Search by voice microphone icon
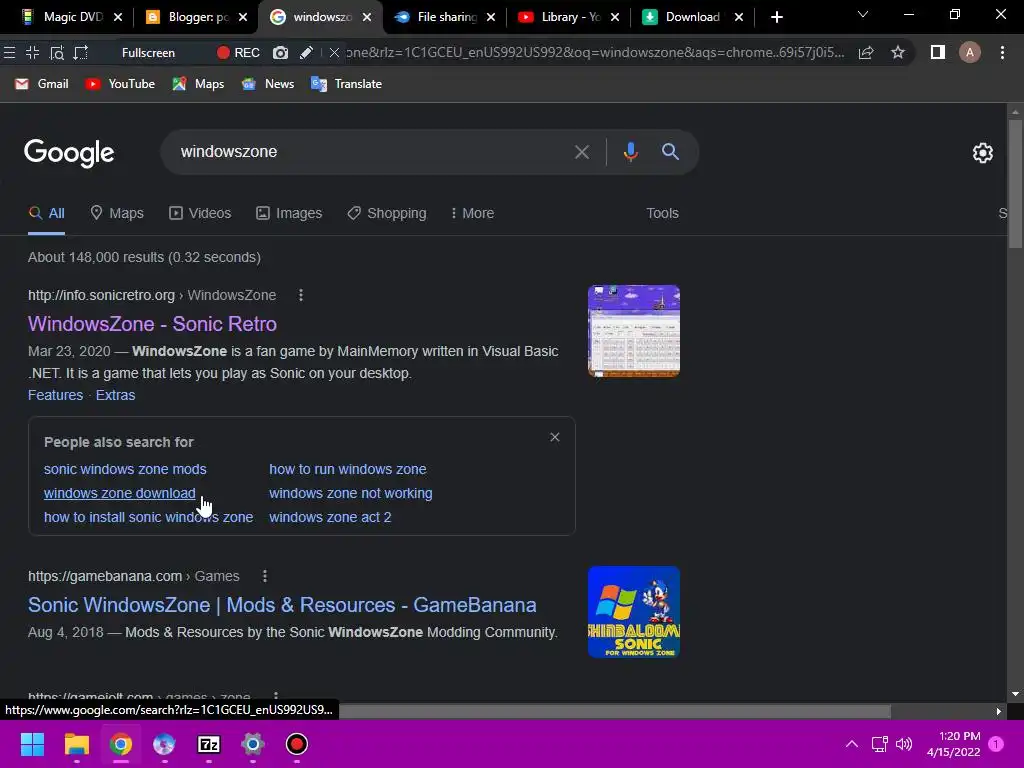 pyautogui.click(x=630, y=152)
